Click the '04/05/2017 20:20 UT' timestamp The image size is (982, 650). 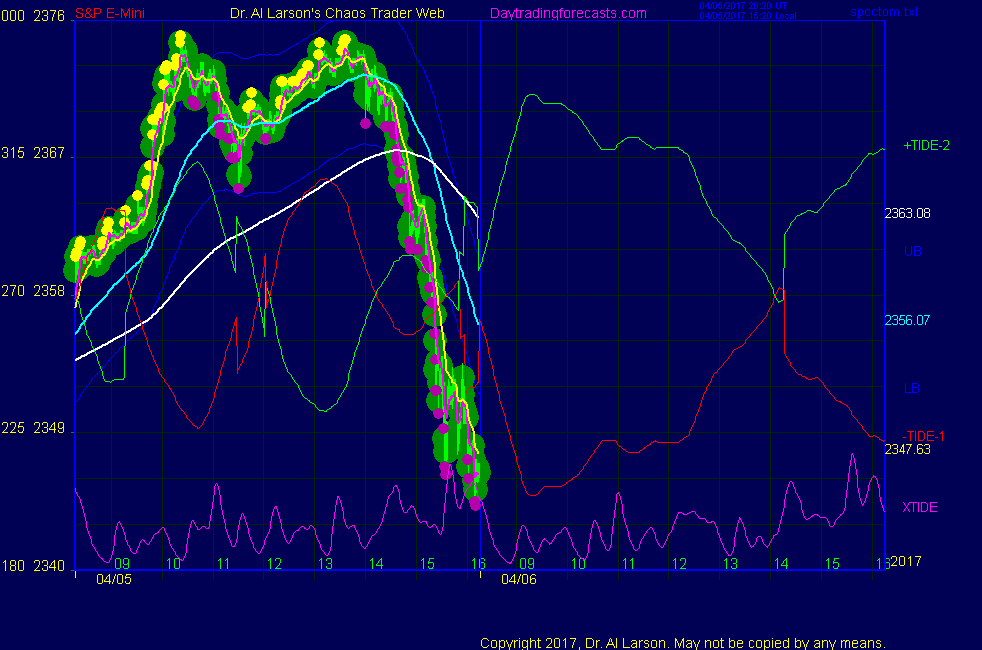coord(743,6)
